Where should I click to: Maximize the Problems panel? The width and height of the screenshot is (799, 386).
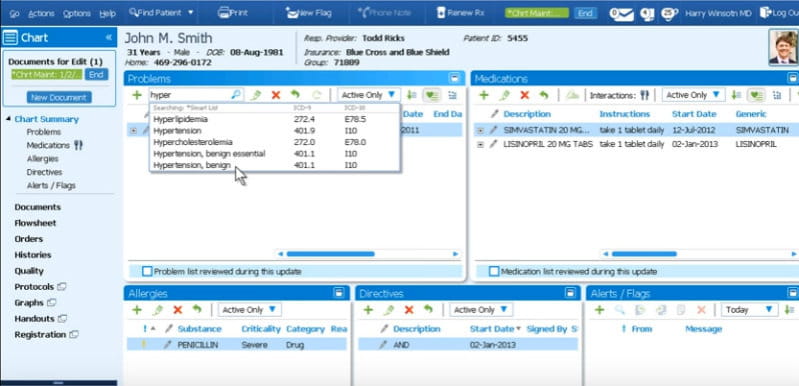pos(455,78)
